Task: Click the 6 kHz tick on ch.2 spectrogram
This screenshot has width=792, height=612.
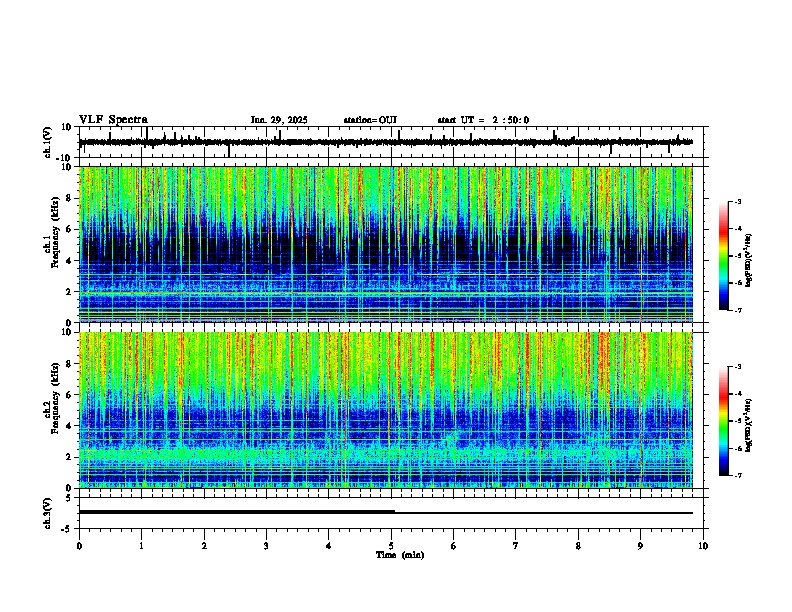Action: click(70, 395)
